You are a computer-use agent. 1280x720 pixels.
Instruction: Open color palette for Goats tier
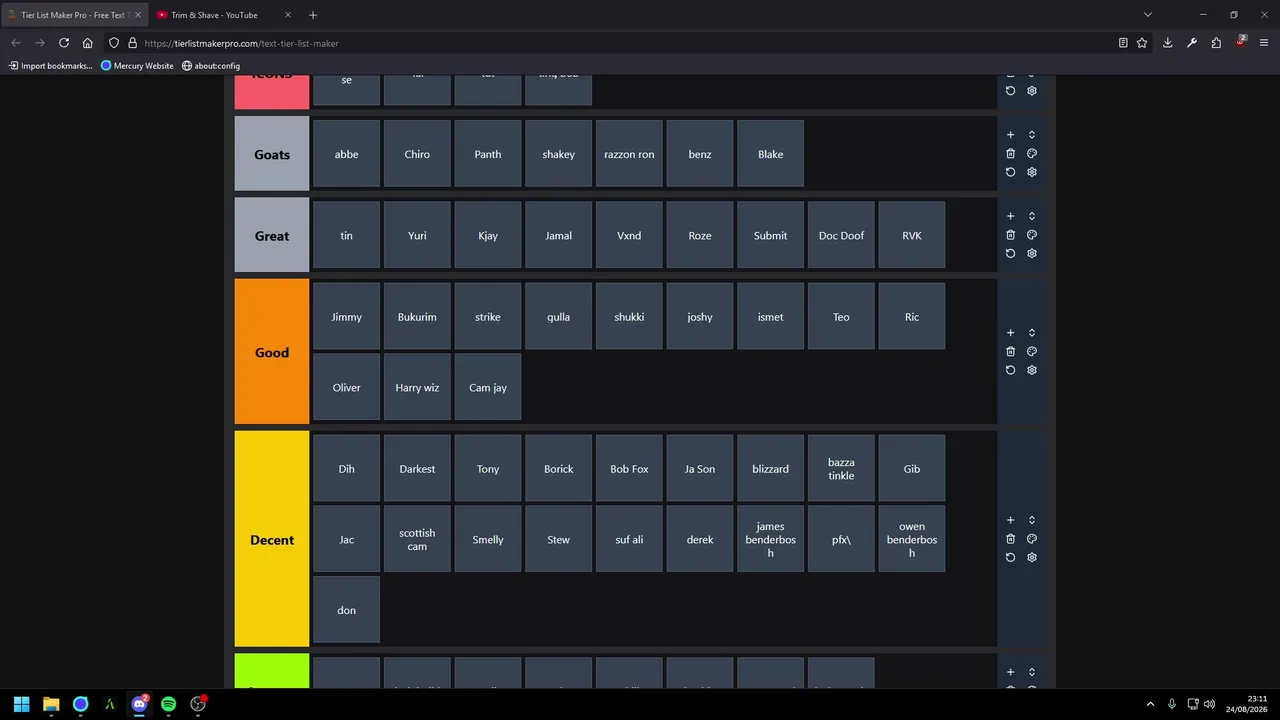(1032, 154)
